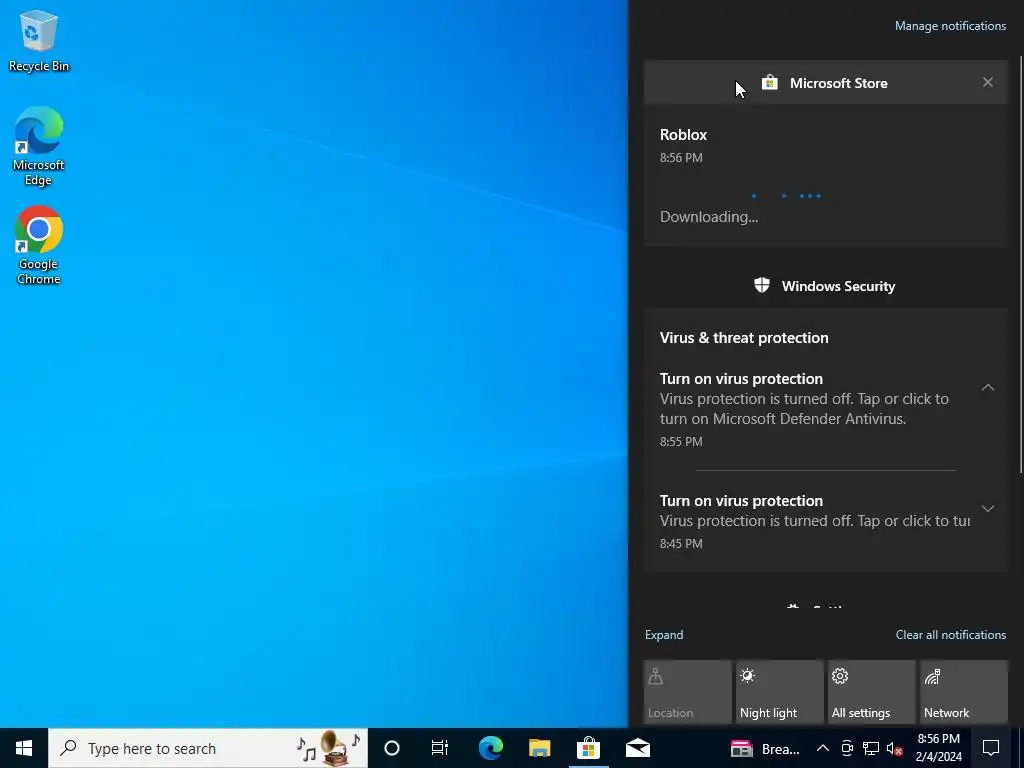Click the muted speaker volume icon
The image size is (1024, 768).
pyautogui.click(x=894, y=748)
